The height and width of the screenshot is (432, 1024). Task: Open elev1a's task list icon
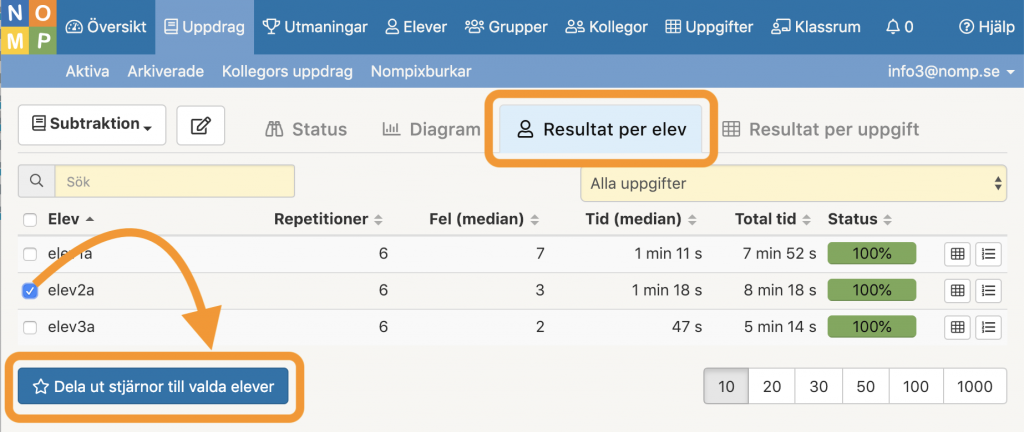[x=988, y=254]
